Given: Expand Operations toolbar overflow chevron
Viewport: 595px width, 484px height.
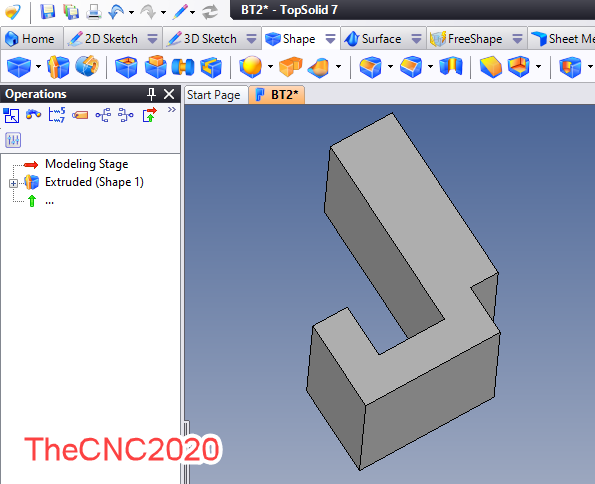Looking at the screenshot, I should [172, 109].
